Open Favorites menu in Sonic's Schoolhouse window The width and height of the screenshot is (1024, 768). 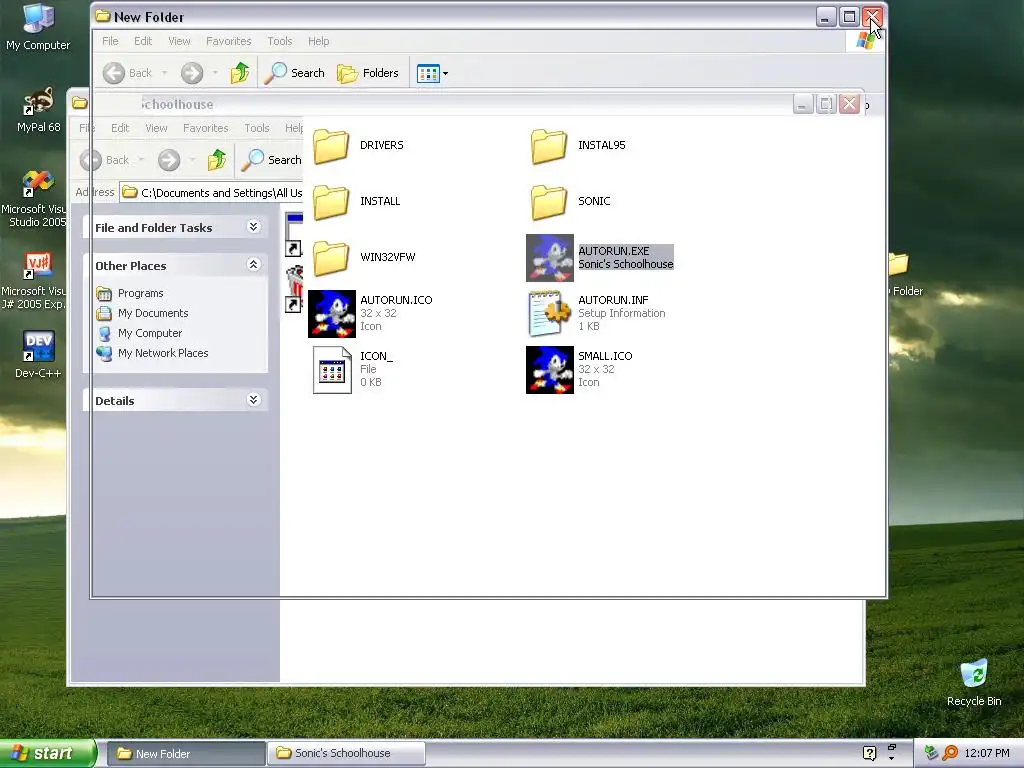[206, 128]
